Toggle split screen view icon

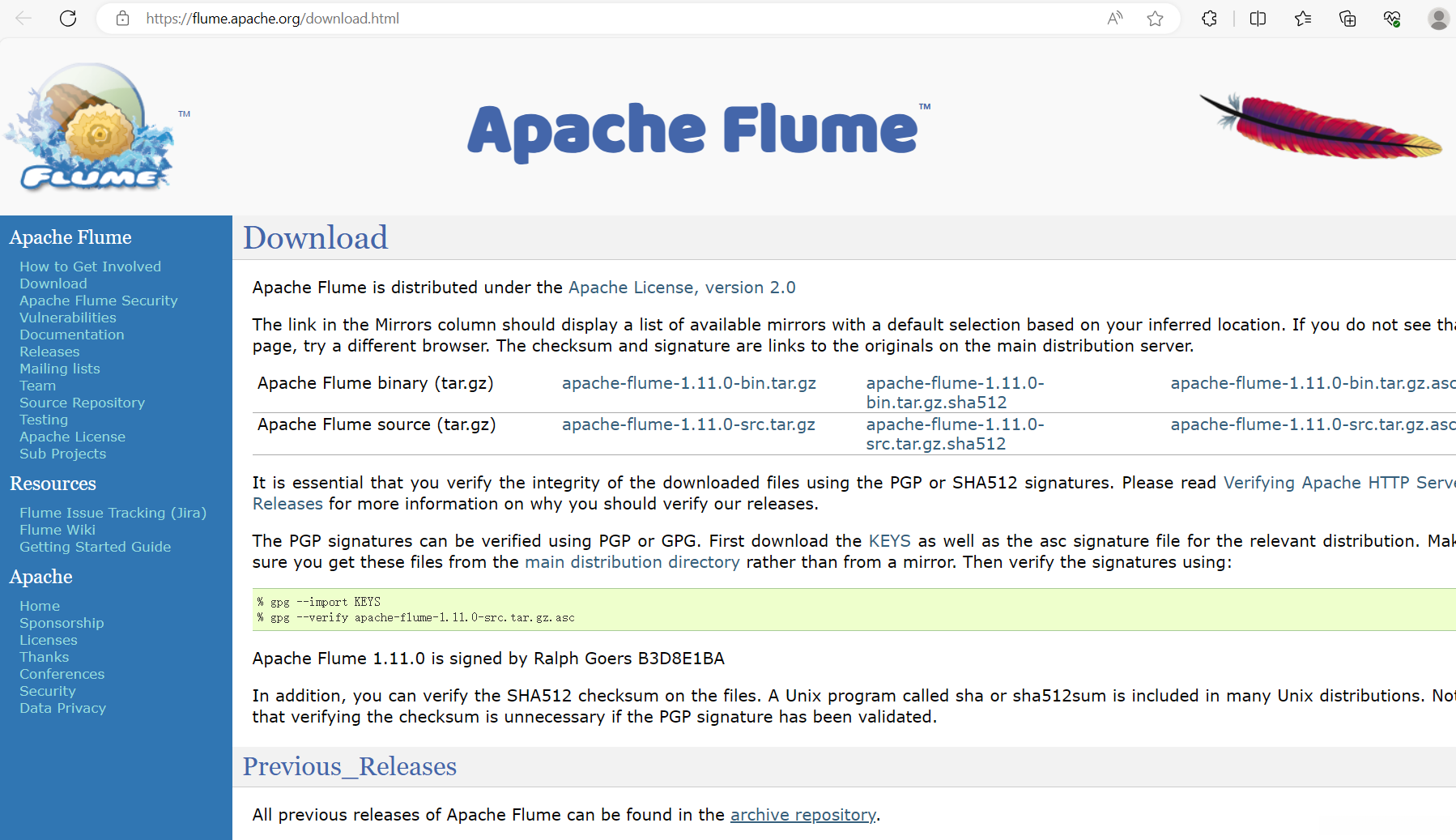click(x=1258, y=19)
